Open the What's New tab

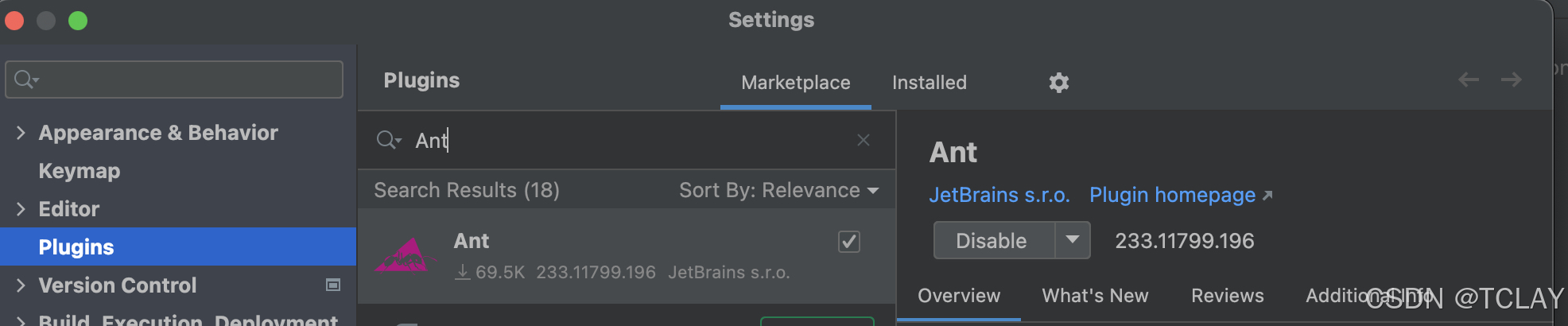[x=1095, y=296]
